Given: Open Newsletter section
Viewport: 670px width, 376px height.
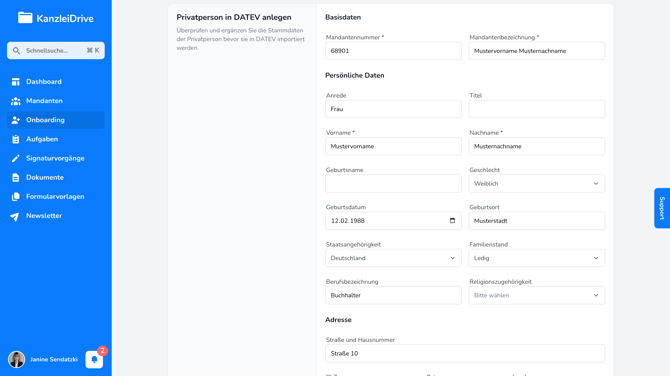Looking at the screenshot, I should point(56,216).
